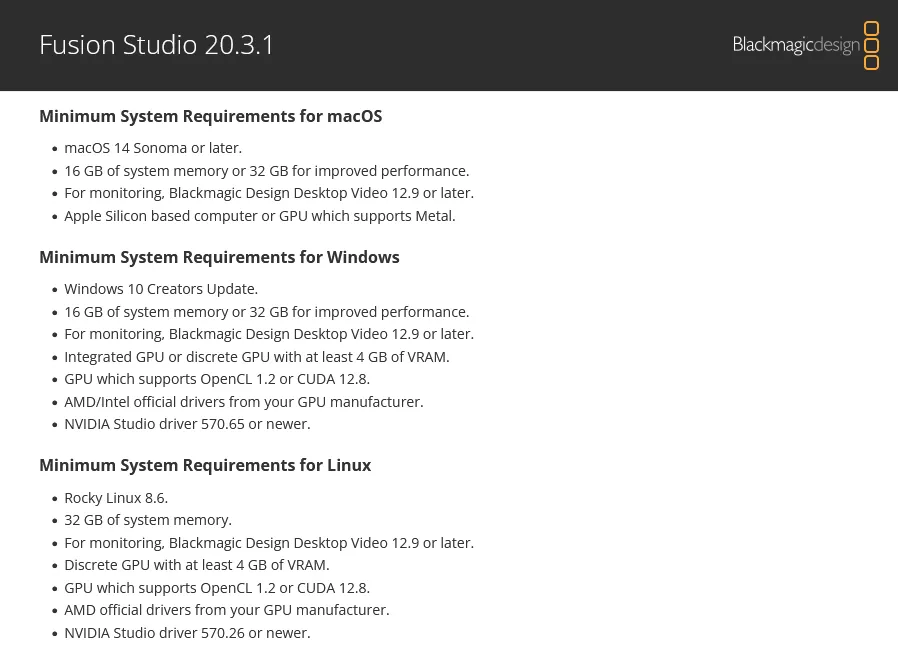The width and height of the screenshot is (898, 662).
Task: Select the Linux system requirements heading
Action: (205, 465)
